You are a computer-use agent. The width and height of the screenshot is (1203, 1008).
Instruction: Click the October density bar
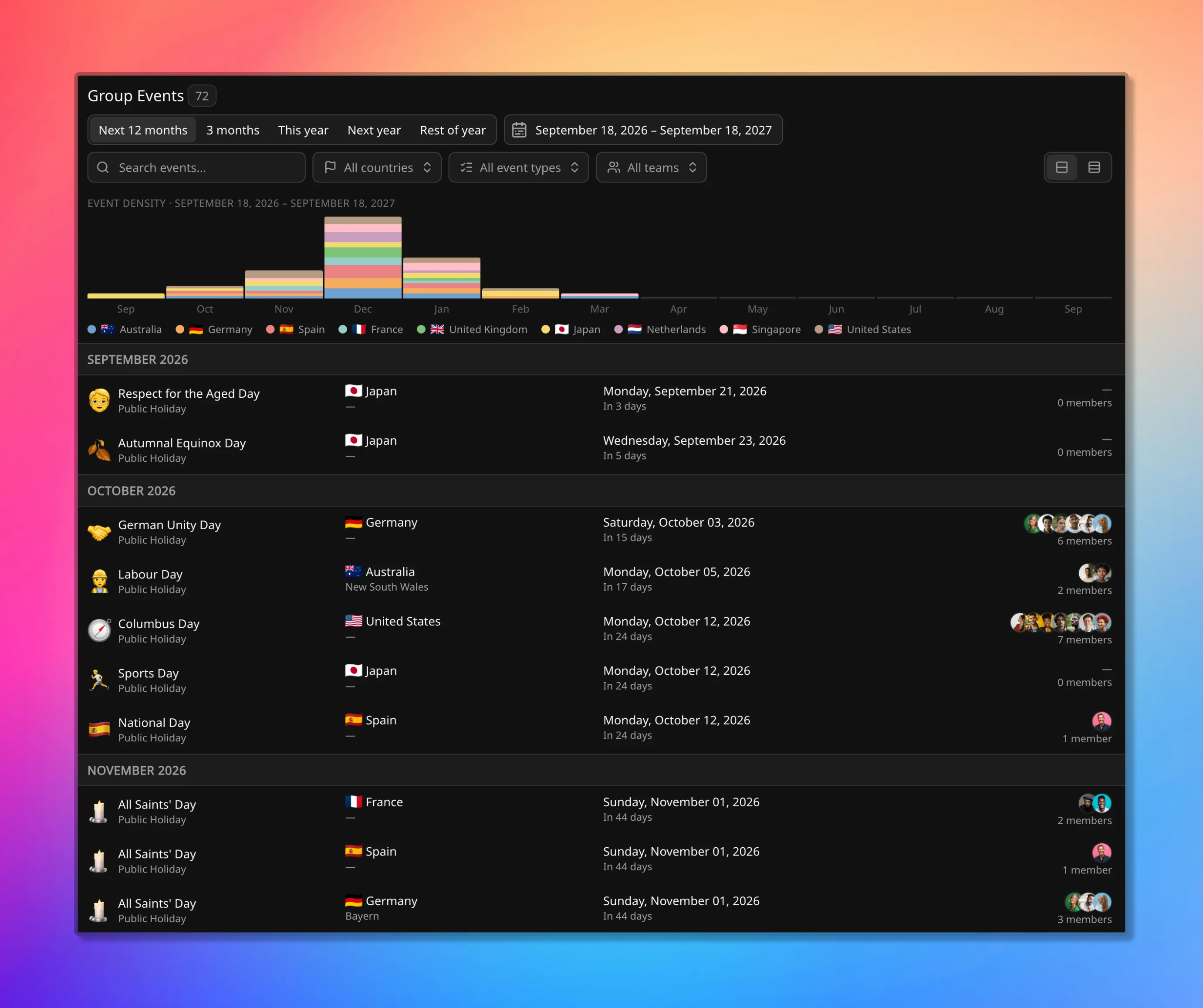click(x=205, y=292)
